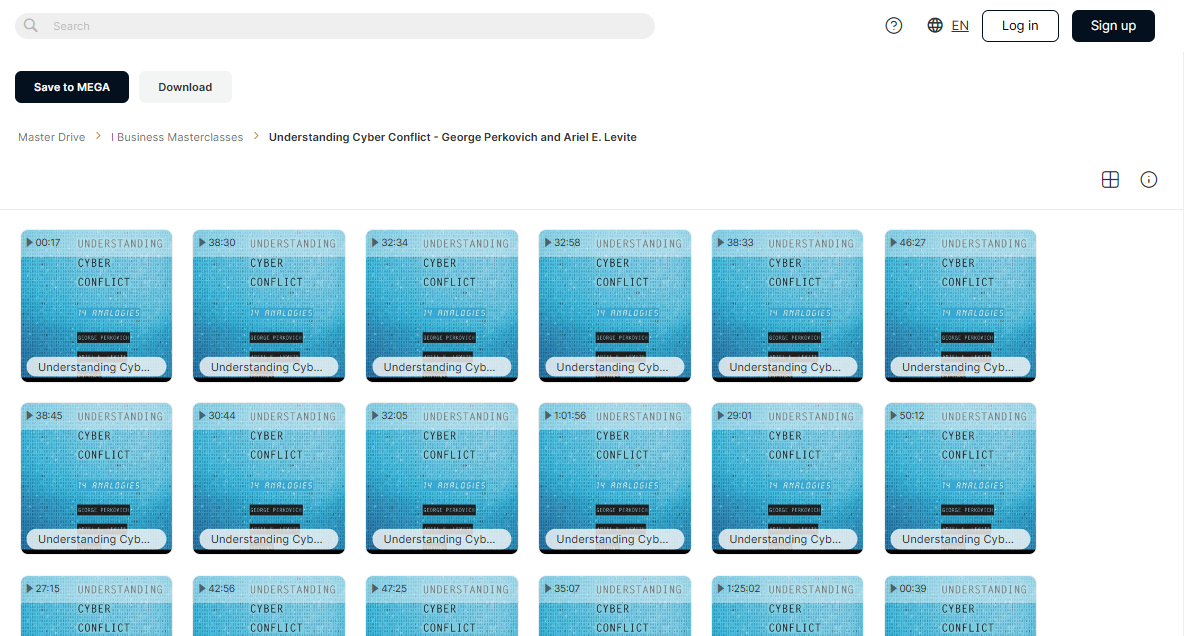Open I Business Masterclasses breadcrumb
Viewport: 1184px width, 636px height.
point(177,137)
